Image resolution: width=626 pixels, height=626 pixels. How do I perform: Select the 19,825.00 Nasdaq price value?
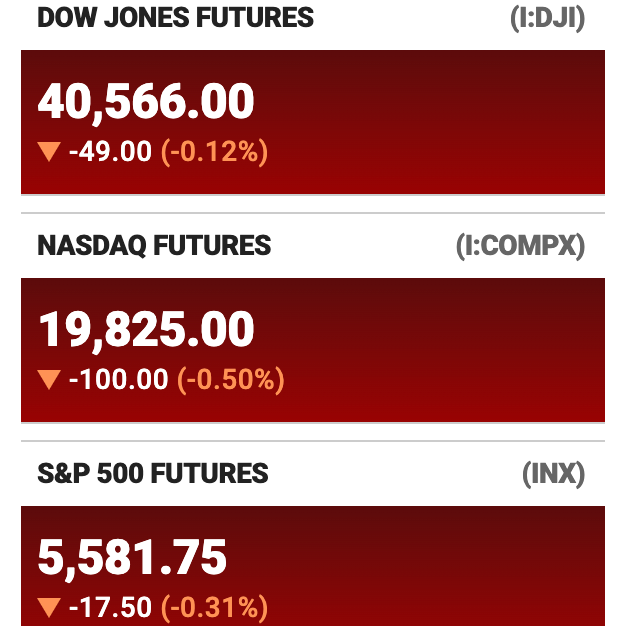[x=146, y=330]
